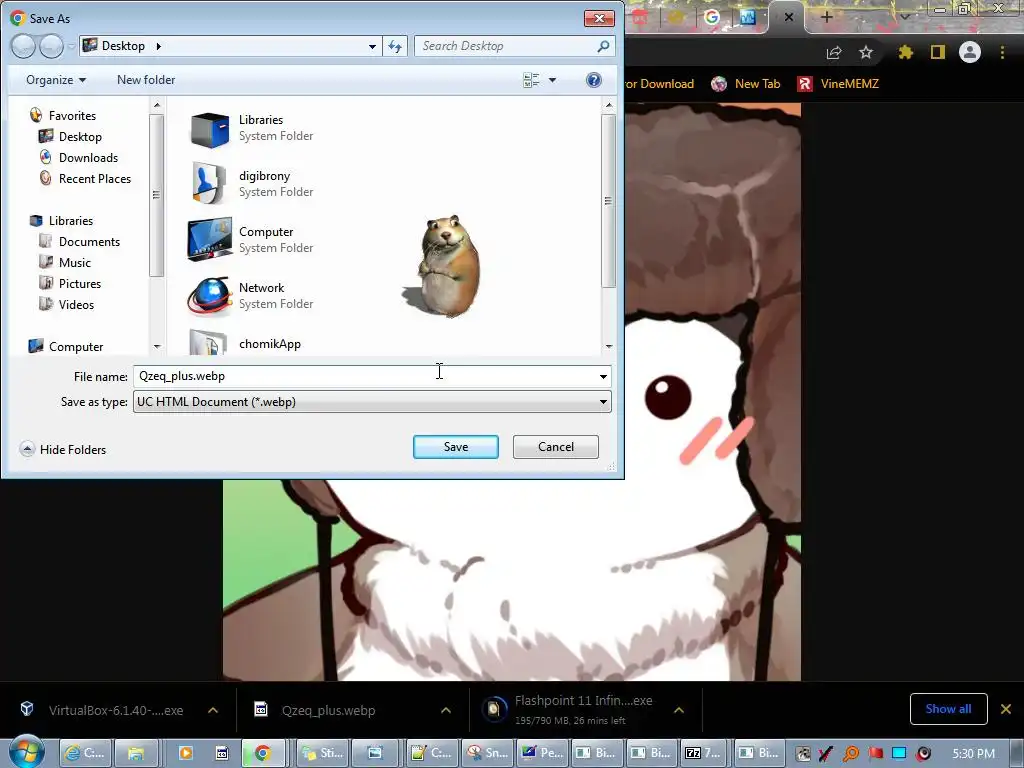Select Libraries in the navigation pane tree
Viewport: 1024px width, 768px height.
pos(71,221)
